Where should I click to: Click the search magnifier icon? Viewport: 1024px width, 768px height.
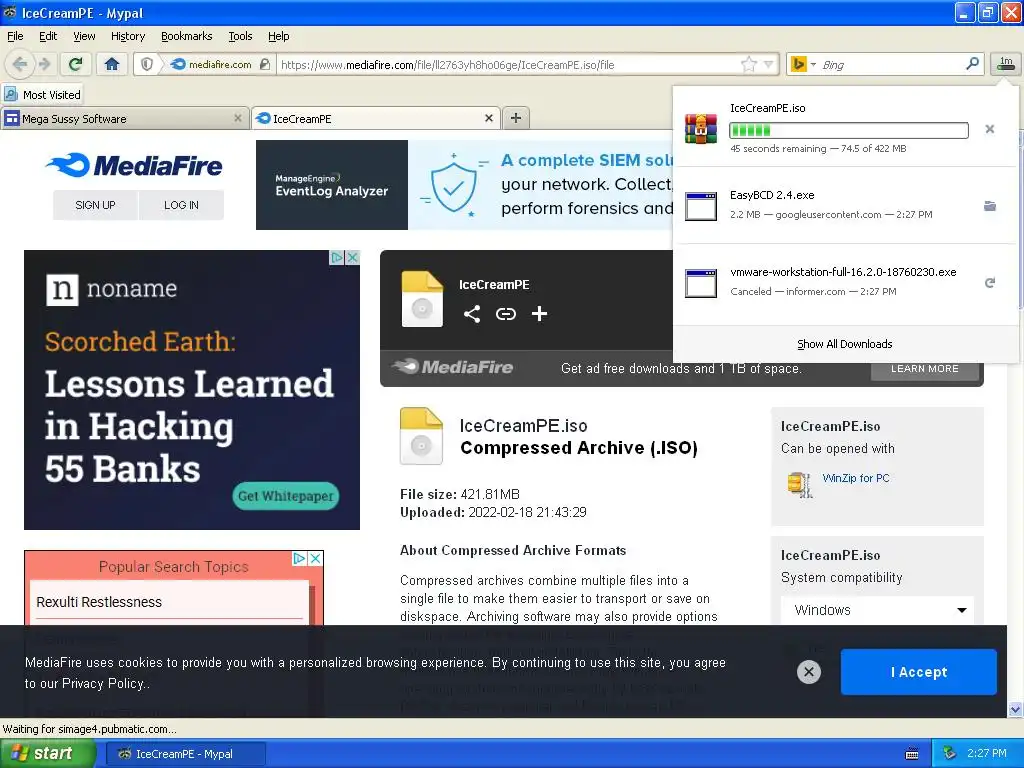click(x=972, y=64)
